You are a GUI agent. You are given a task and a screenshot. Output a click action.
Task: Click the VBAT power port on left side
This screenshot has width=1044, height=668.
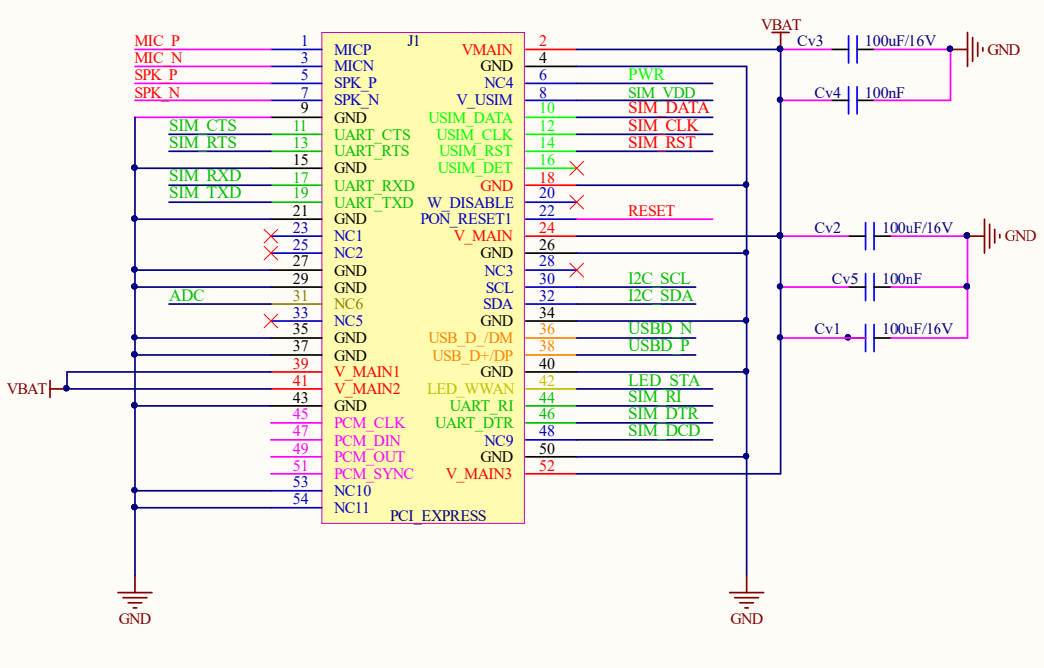(x=56, y=389)
